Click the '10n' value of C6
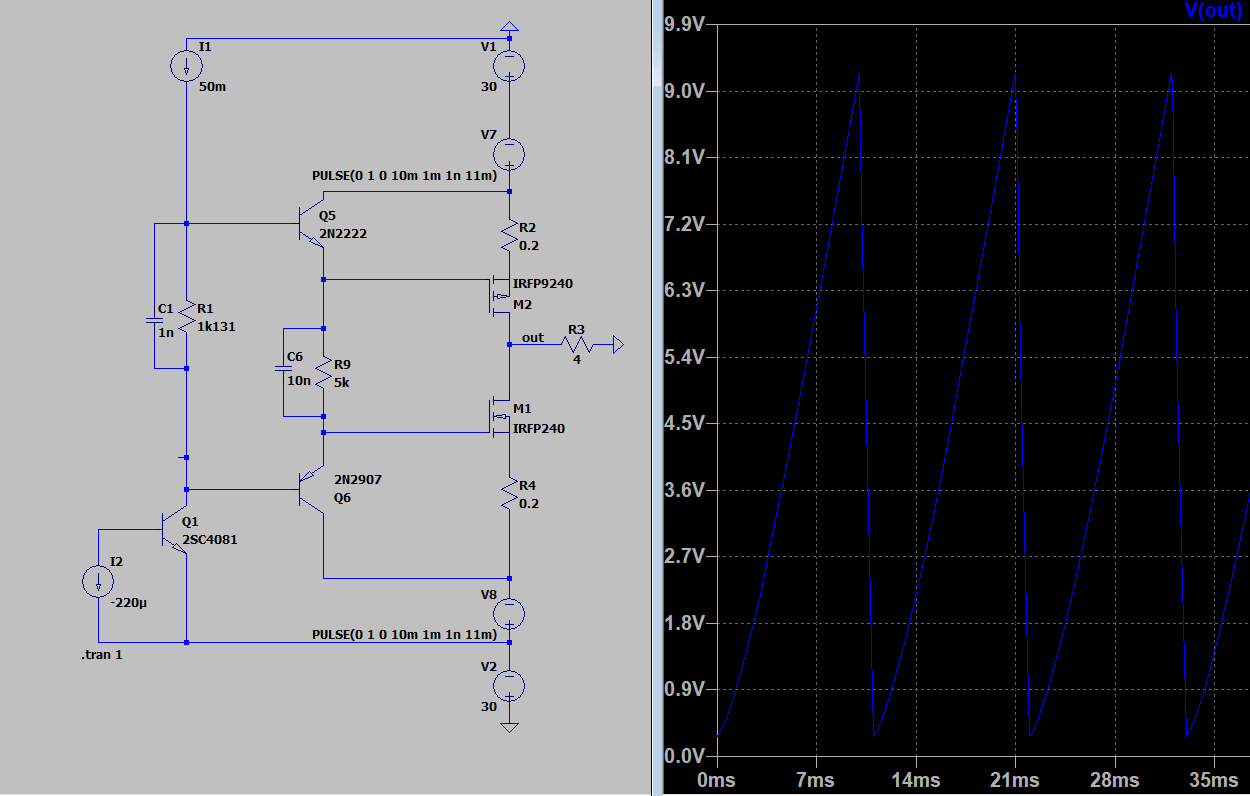The height and width of the screenshot is (796, 1250). tap(297, 380)
